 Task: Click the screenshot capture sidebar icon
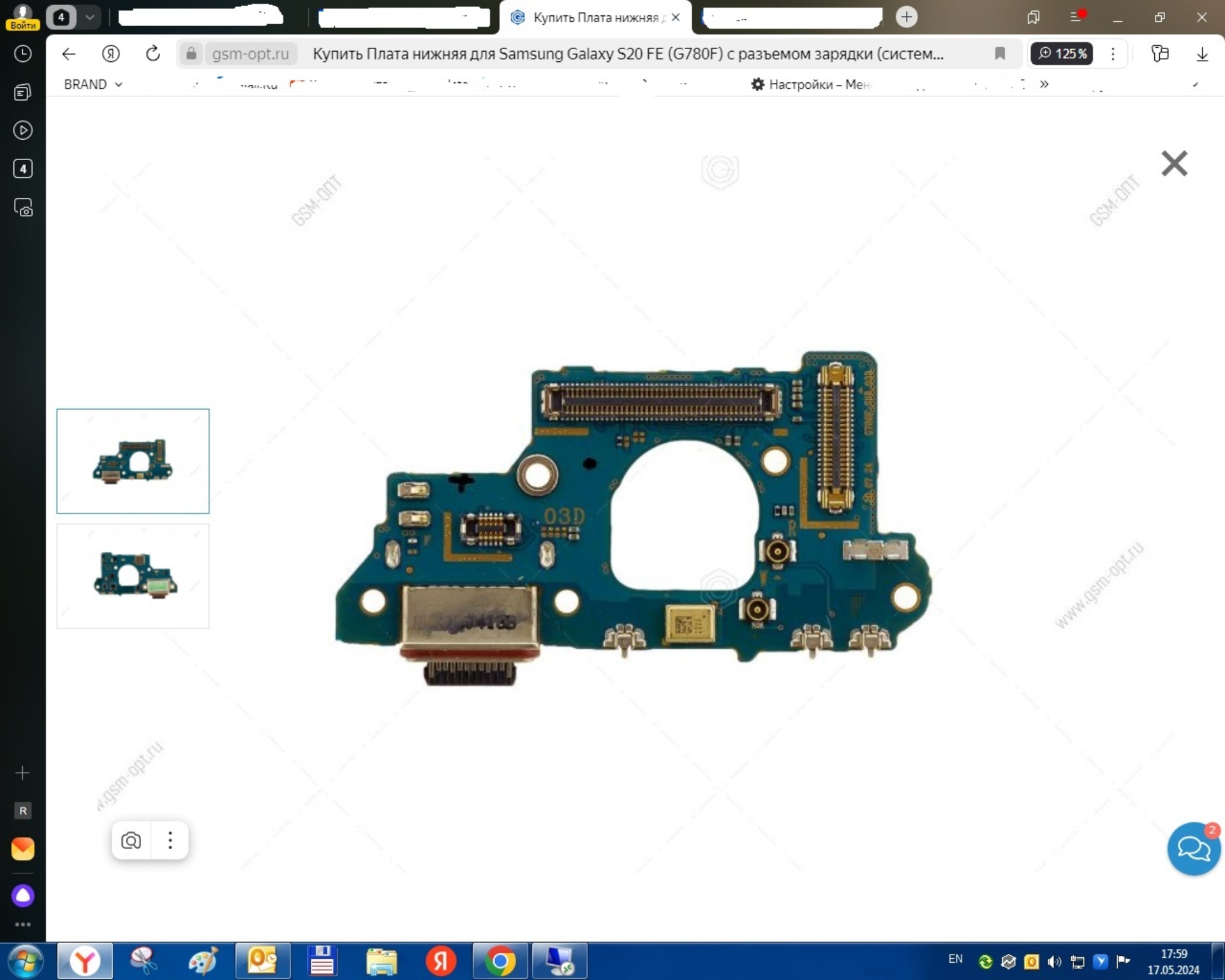tap(23, 208)
